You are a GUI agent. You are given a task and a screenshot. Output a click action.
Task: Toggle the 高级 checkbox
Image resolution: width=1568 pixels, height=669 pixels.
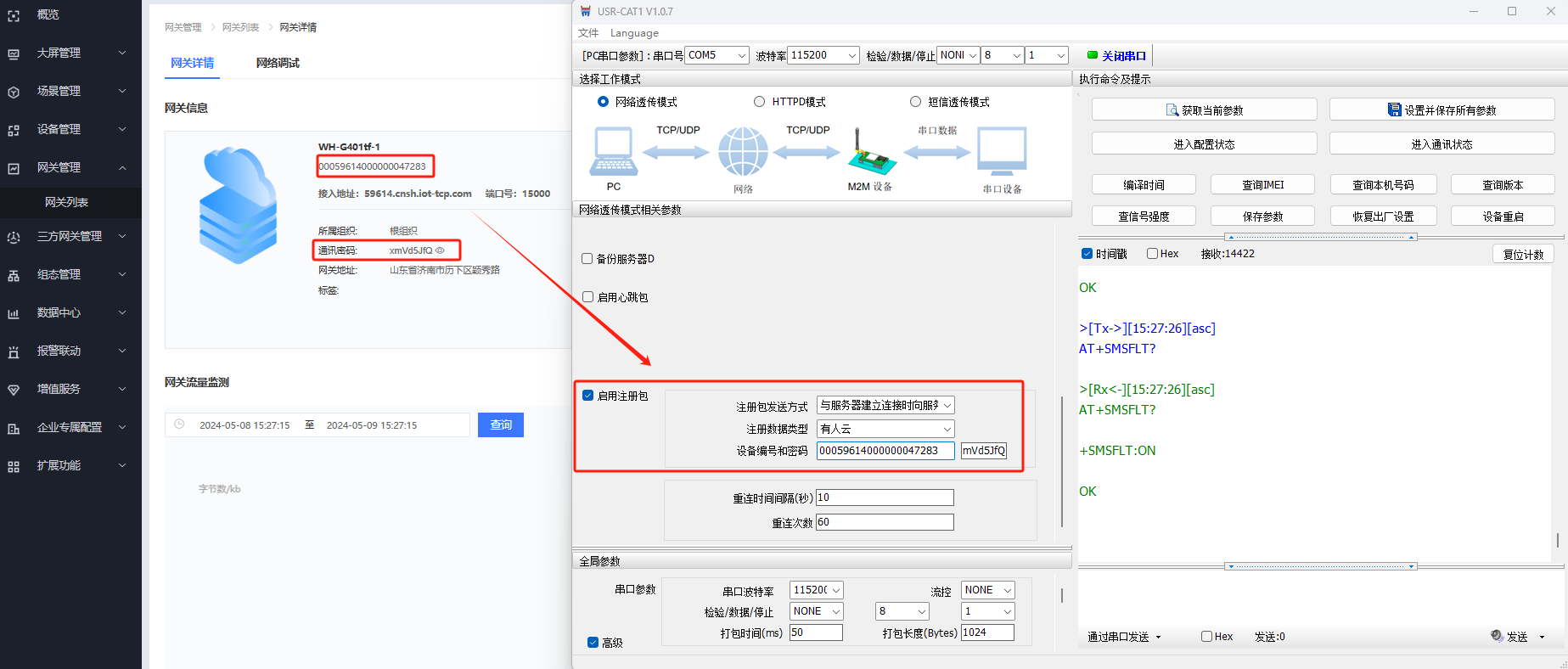coord(593,643)
